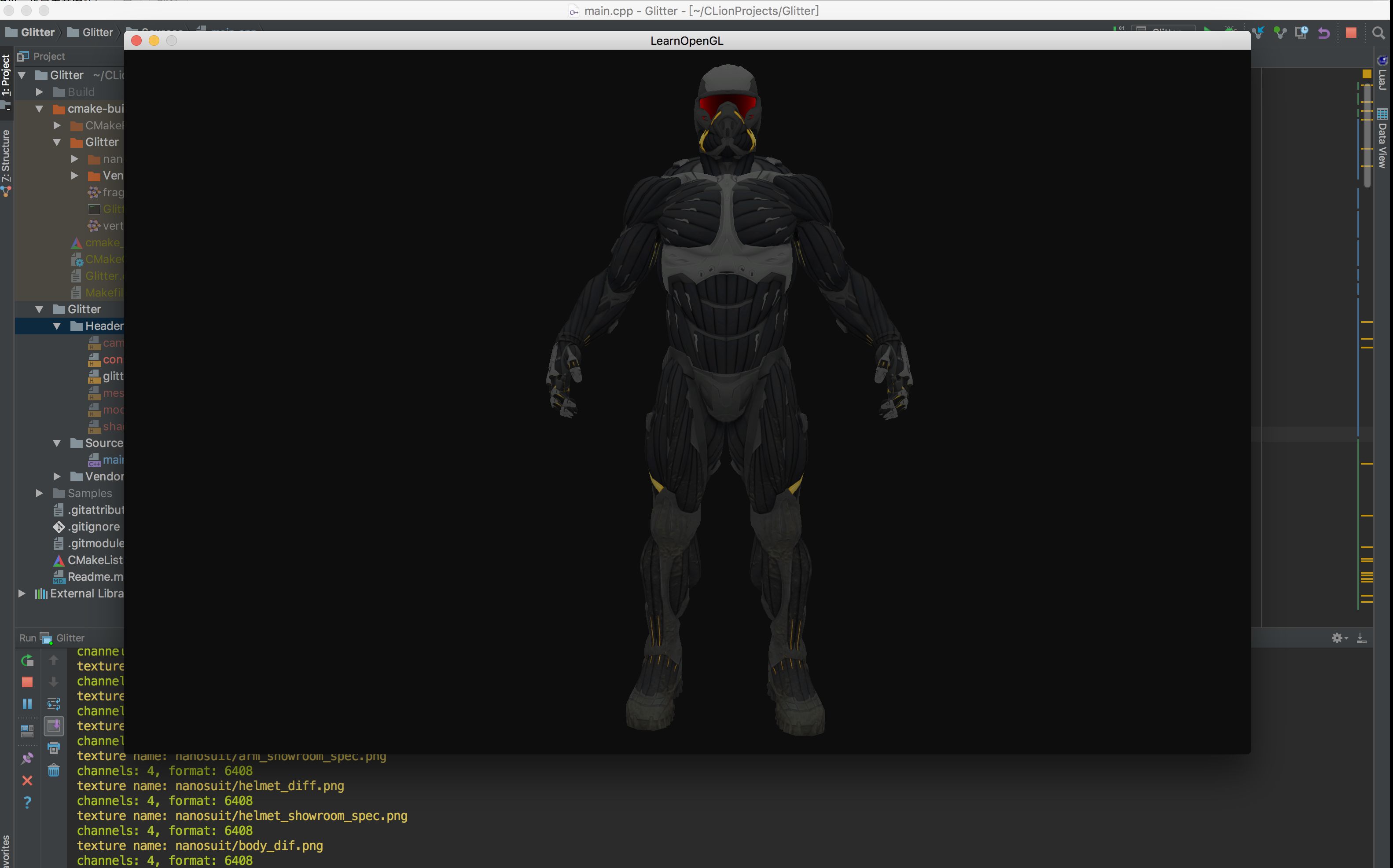Click the red Stop button in toolbar
1393x868 pixels.
(1350, 33)
